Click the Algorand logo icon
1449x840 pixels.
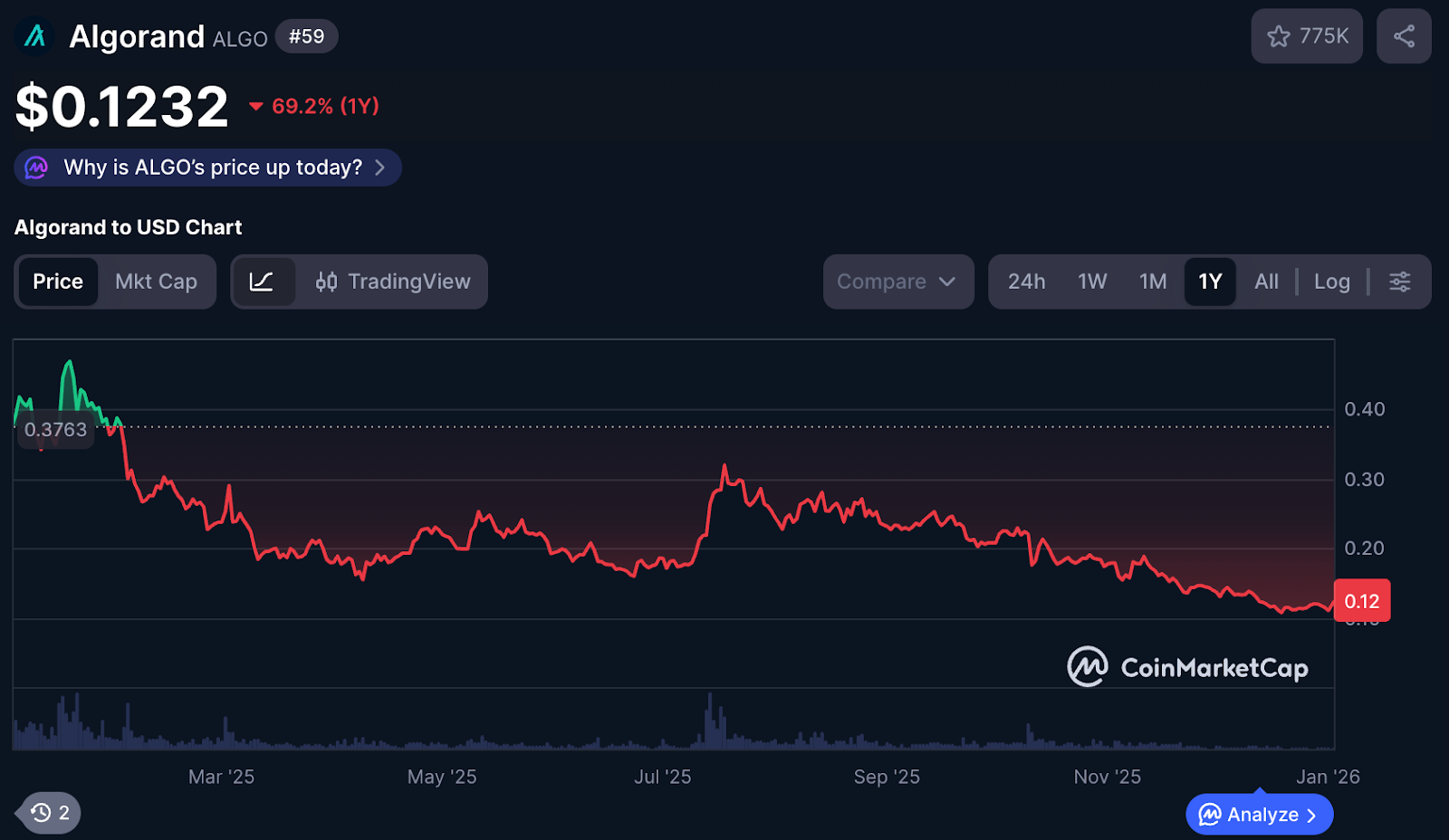[34, 36]
